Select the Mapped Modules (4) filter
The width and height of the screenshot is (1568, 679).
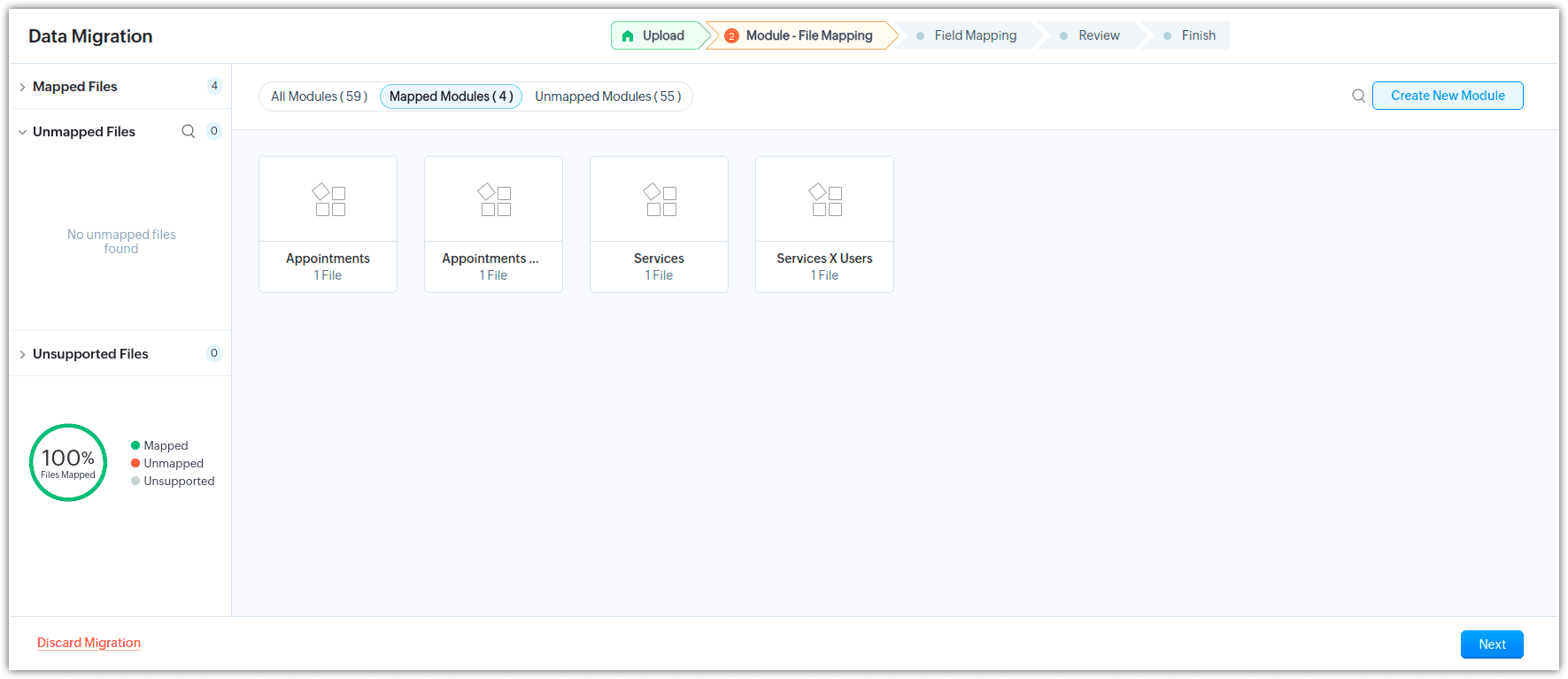(451, 96)
